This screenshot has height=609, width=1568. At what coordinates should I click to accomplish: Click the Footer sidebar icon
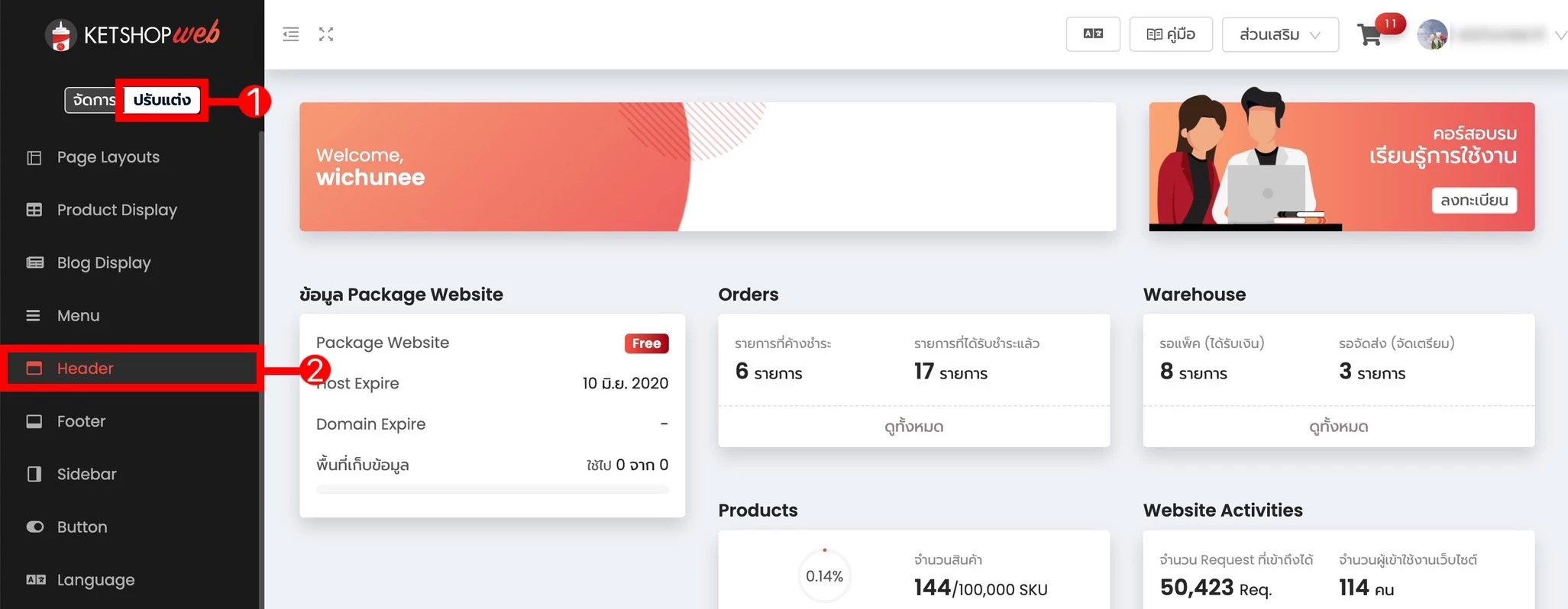point(34,421)
